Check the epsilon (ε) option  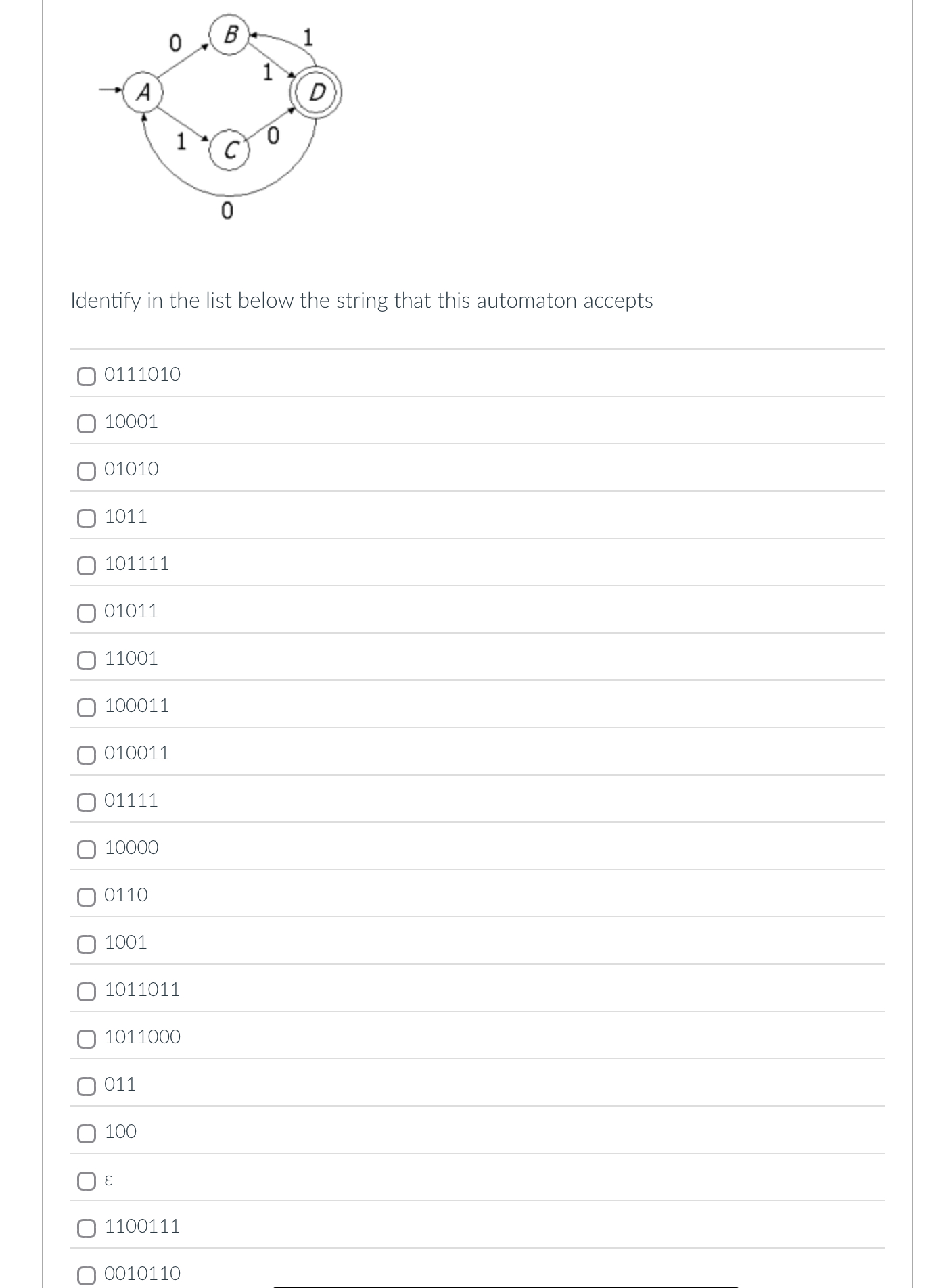pos(85,1178)
